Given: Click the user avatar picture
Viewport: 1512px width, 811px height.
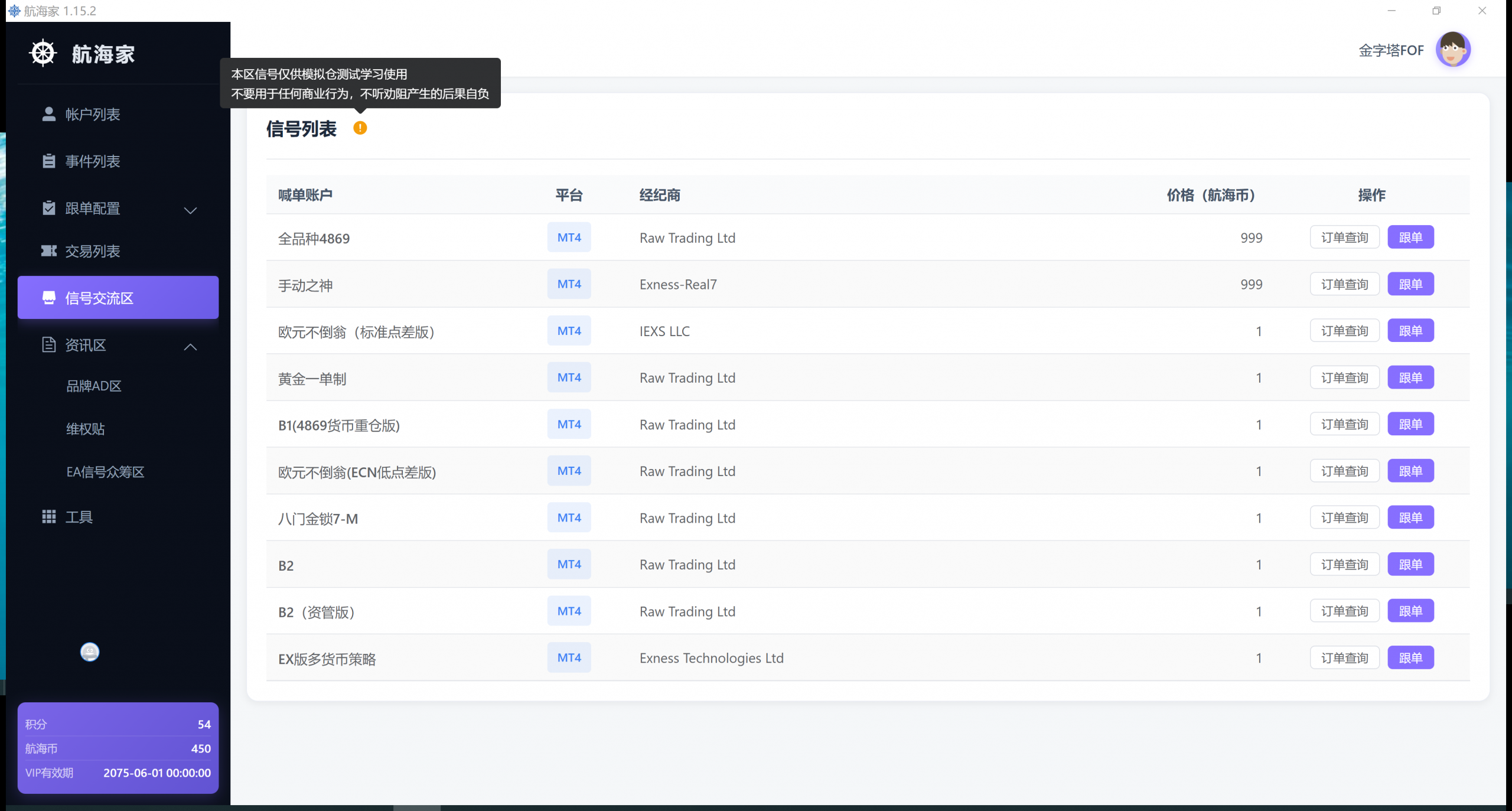Looking at the screenshot, I should point(1452,50).
